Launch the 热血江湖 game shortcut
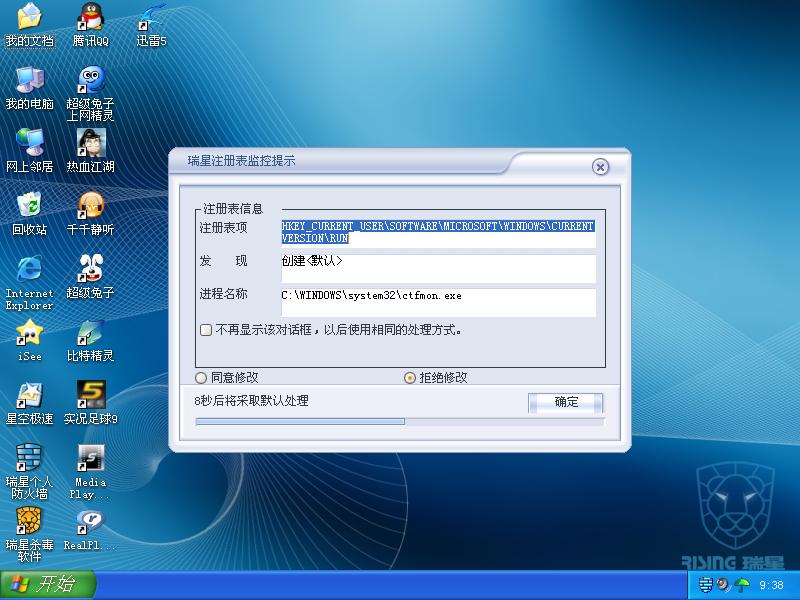Viewport: 800px width, 600px height. (90, 151)
